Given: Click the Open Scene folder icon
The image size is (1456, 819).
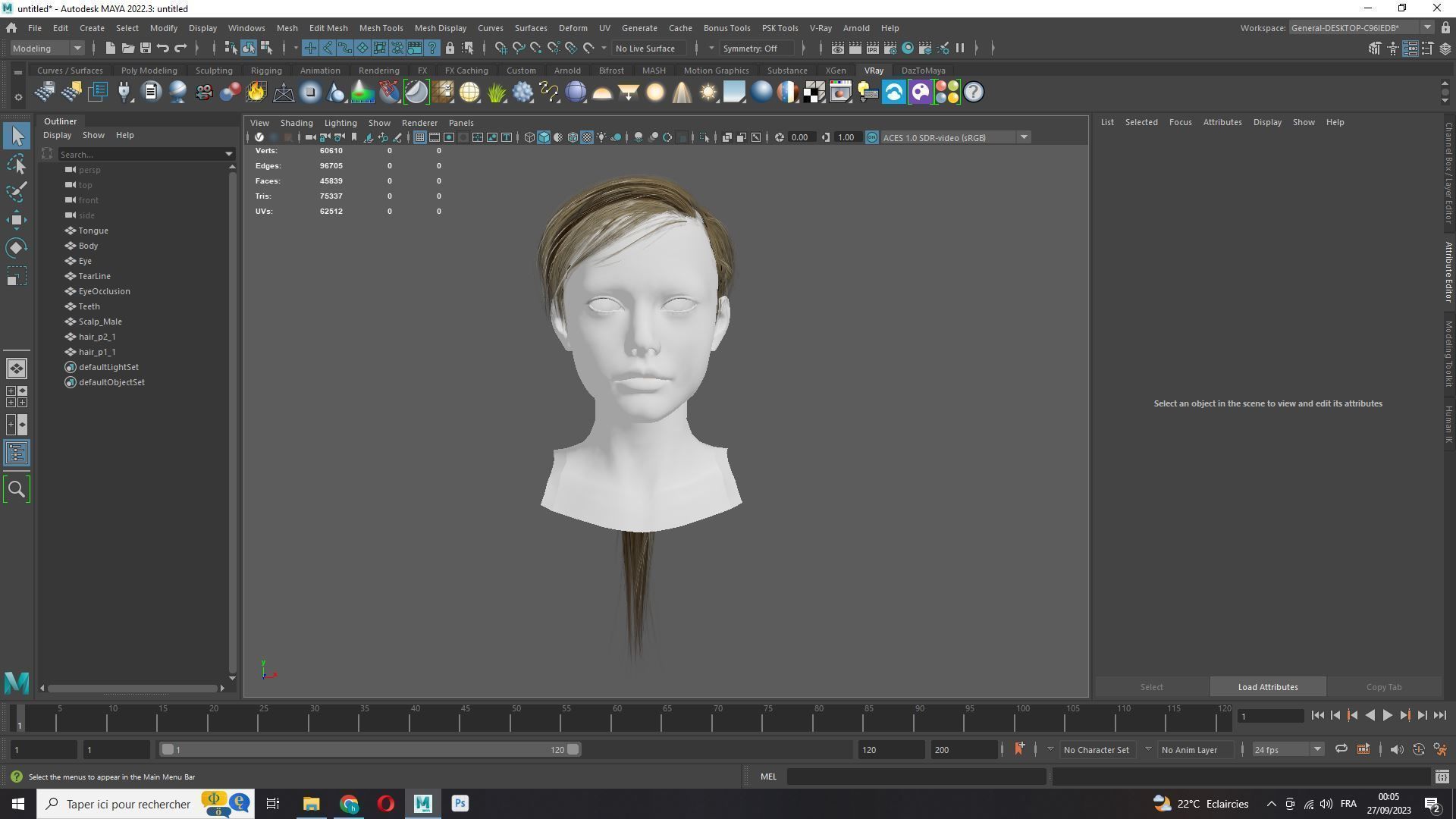Looking at the screenshot, I should 128,49.
